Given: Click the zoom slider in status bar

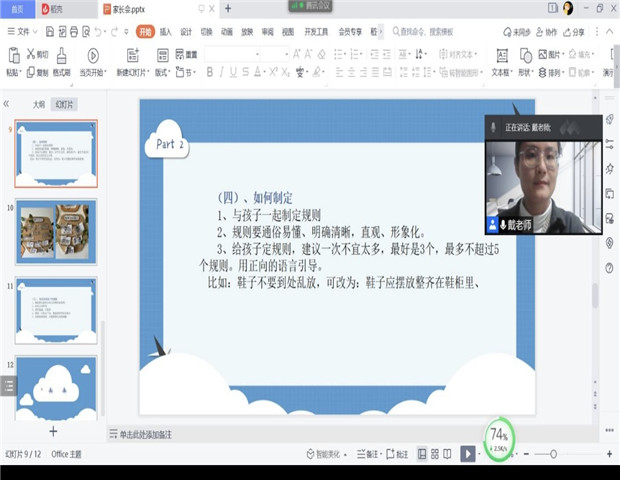Looking at the screenshot, I should tap(553, 454).
